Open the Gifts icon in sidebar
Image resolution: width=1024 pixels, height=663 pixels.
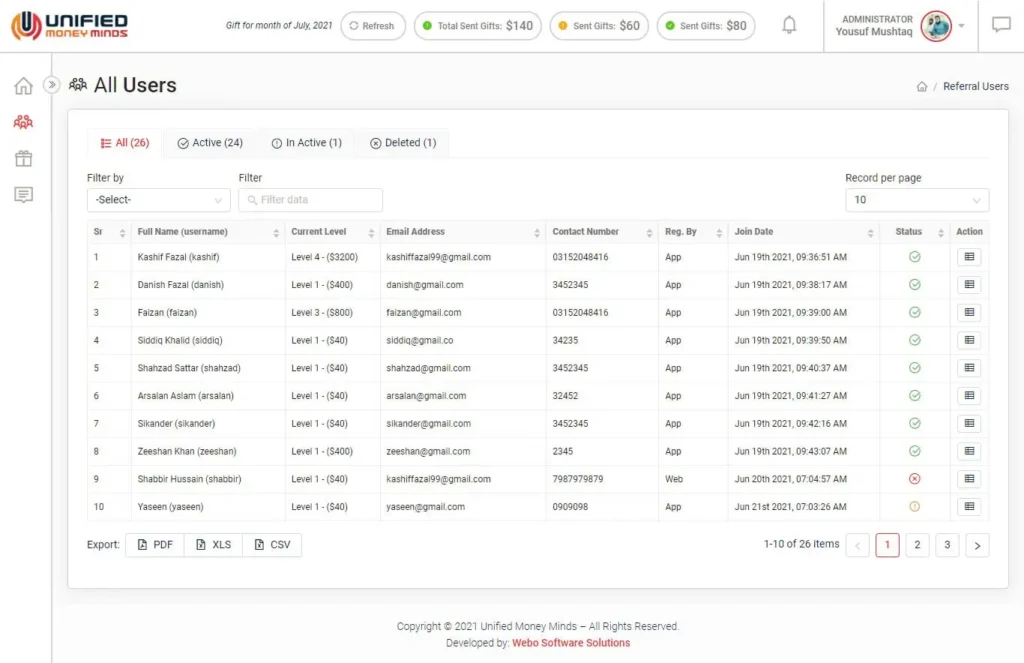[x=23, y=158]
